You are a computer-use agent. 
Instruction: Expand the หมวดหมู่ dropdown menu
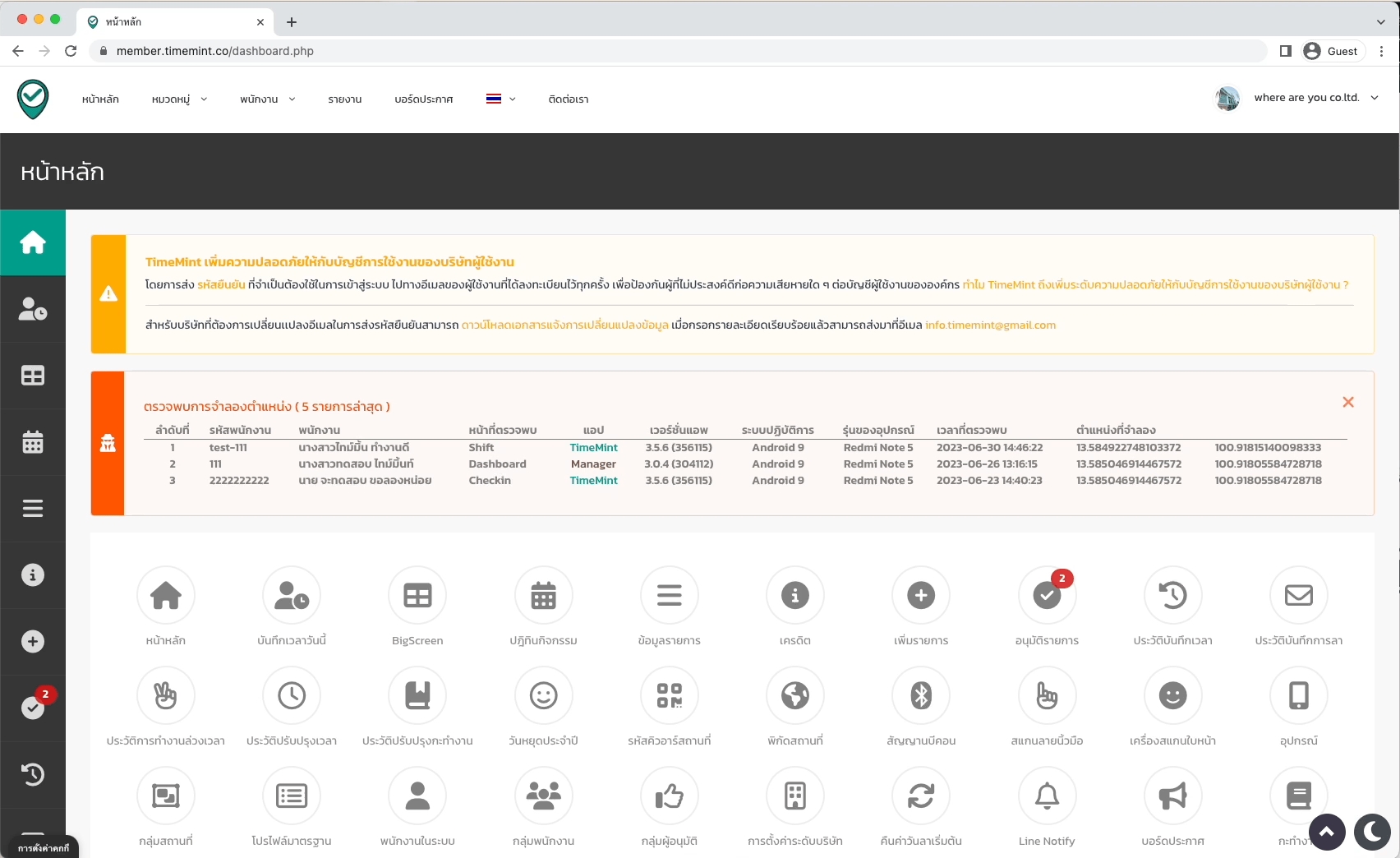[x=179, y=99]
